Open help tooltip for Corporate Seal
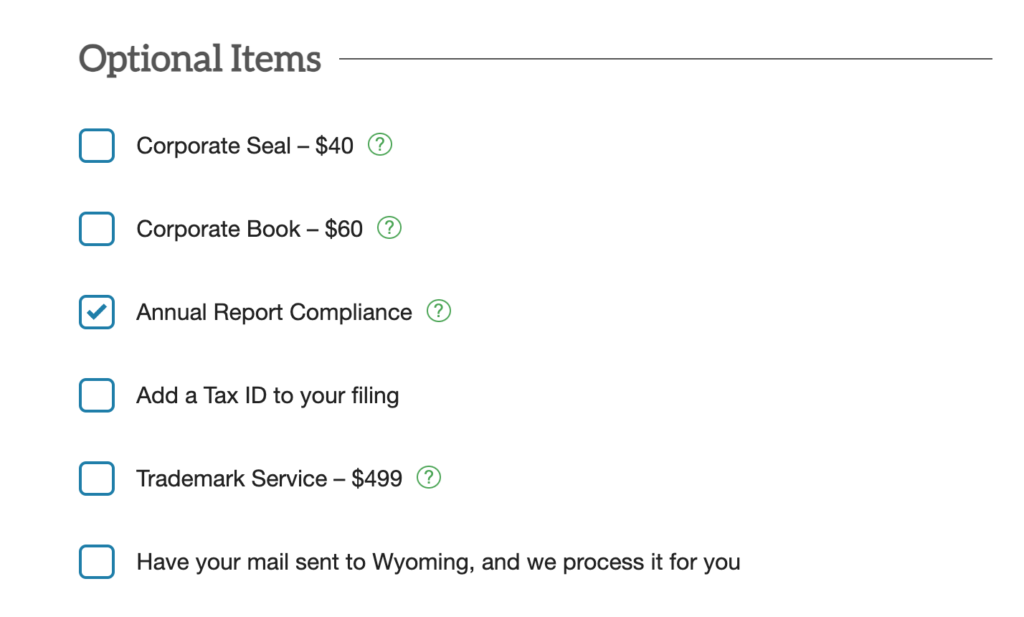 (380, 145)
